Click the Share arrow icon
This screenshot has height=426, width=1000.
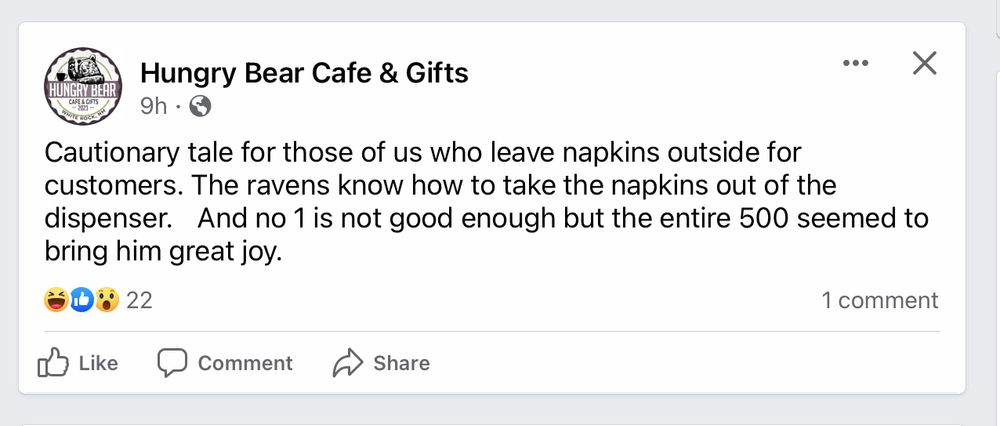(x=348, y=363)
